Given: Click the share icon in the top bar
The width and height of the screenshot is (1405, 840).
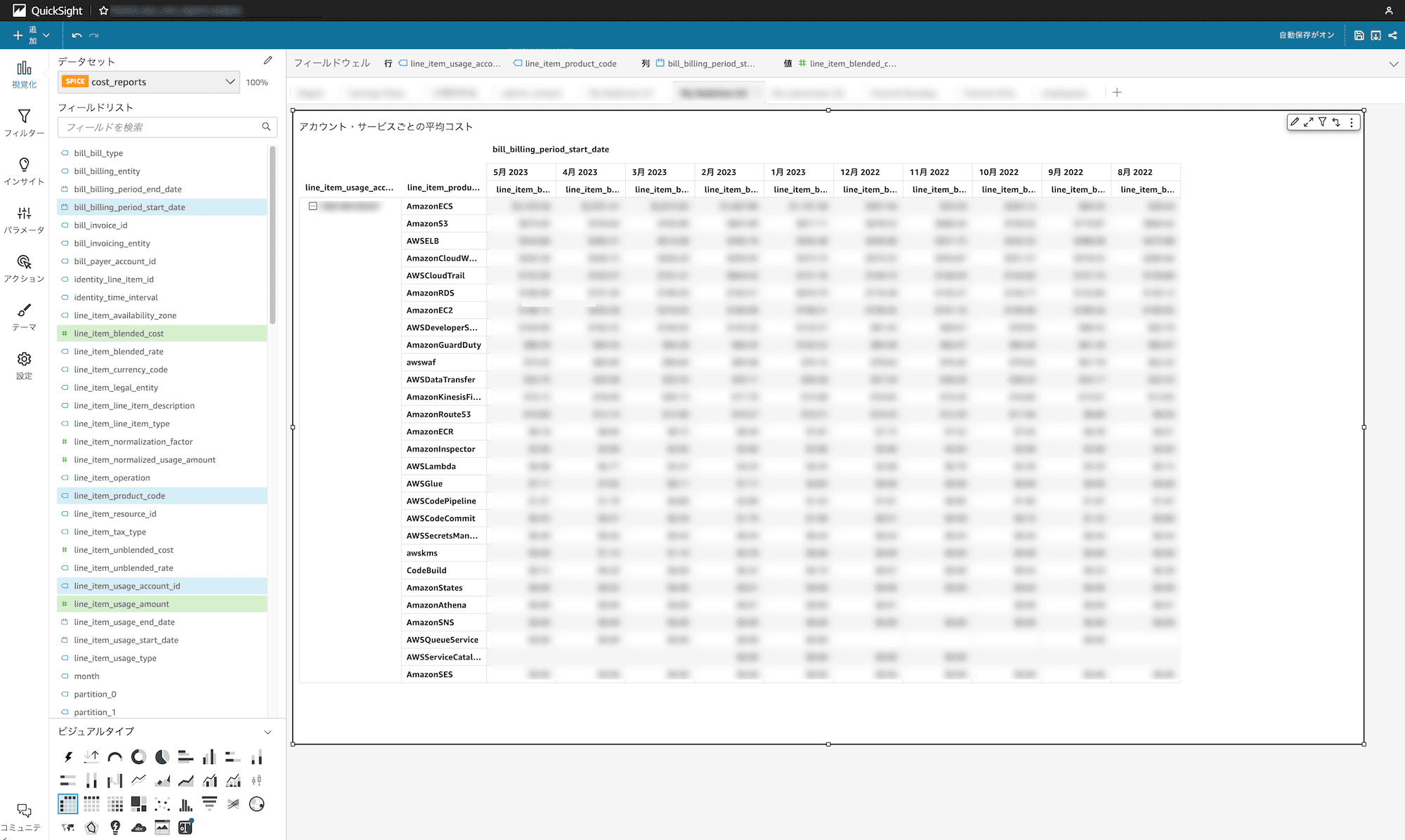Looking at the screenshot, I should (1392, 35).
